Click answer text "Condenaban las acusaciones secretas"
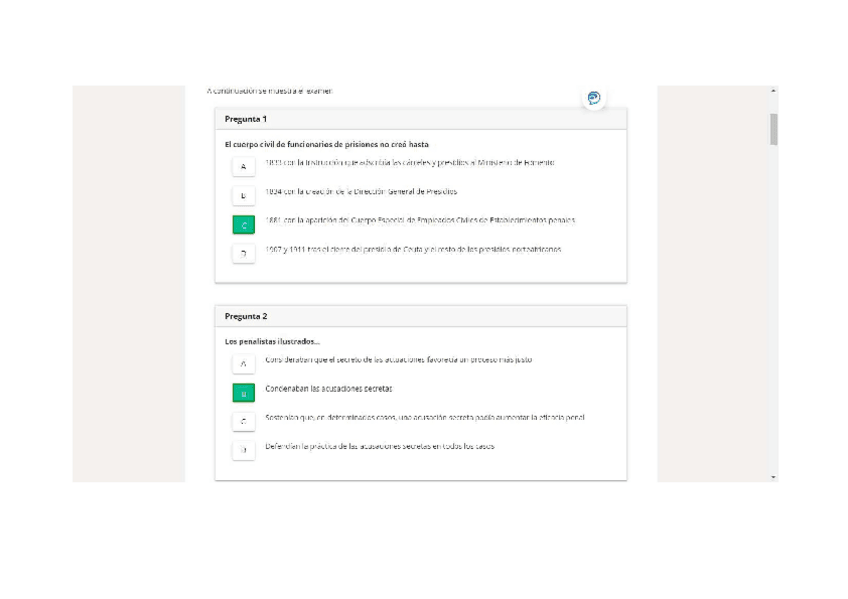848x599 pixels. 329,388
